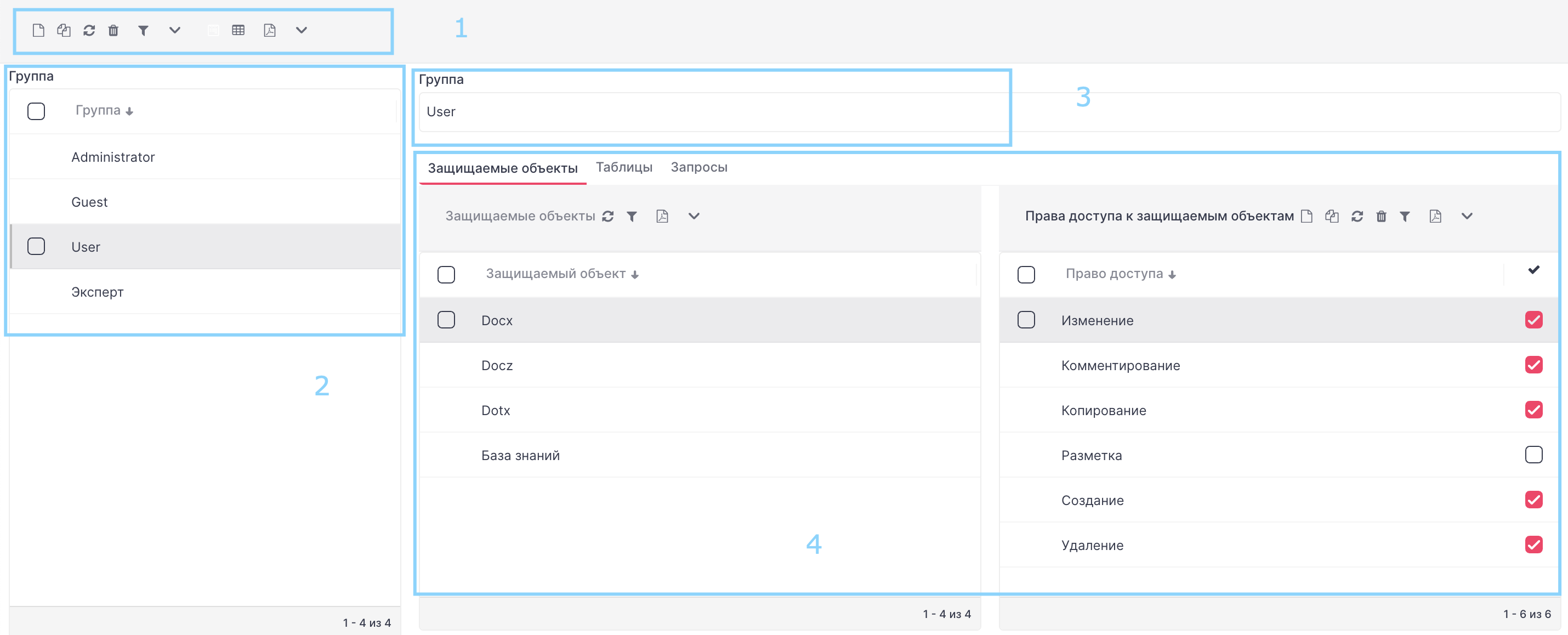
Task: Filter the Защищаемые объекты list
Action: click(x=632, y=216)
